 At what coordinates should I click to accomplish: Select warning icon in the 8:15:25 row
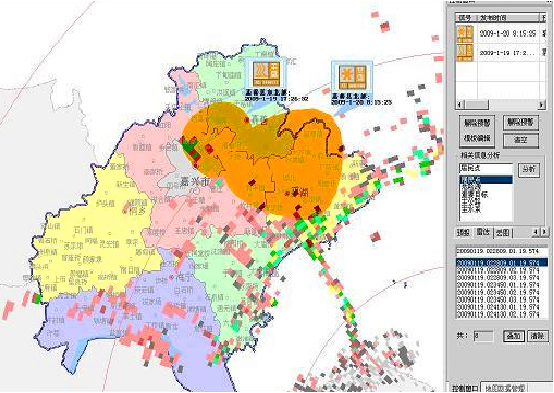pyautogui.click(x=465, y=34)
